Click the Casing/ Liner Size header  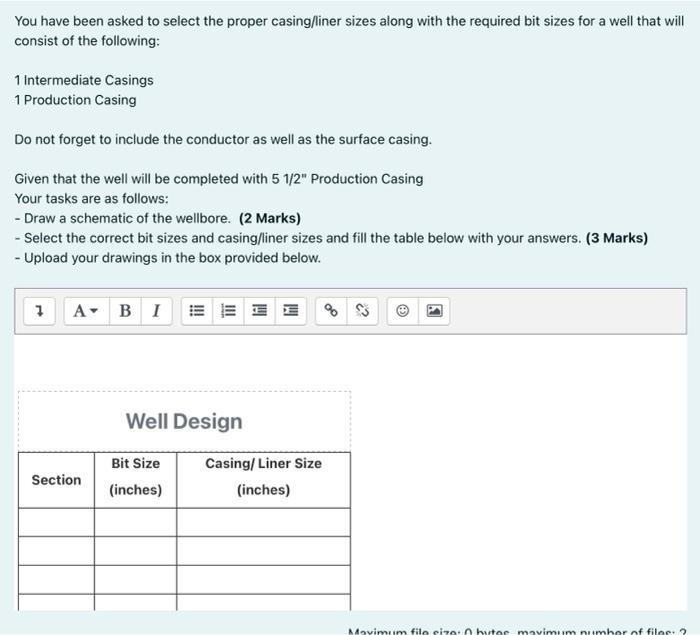point(263,480)
